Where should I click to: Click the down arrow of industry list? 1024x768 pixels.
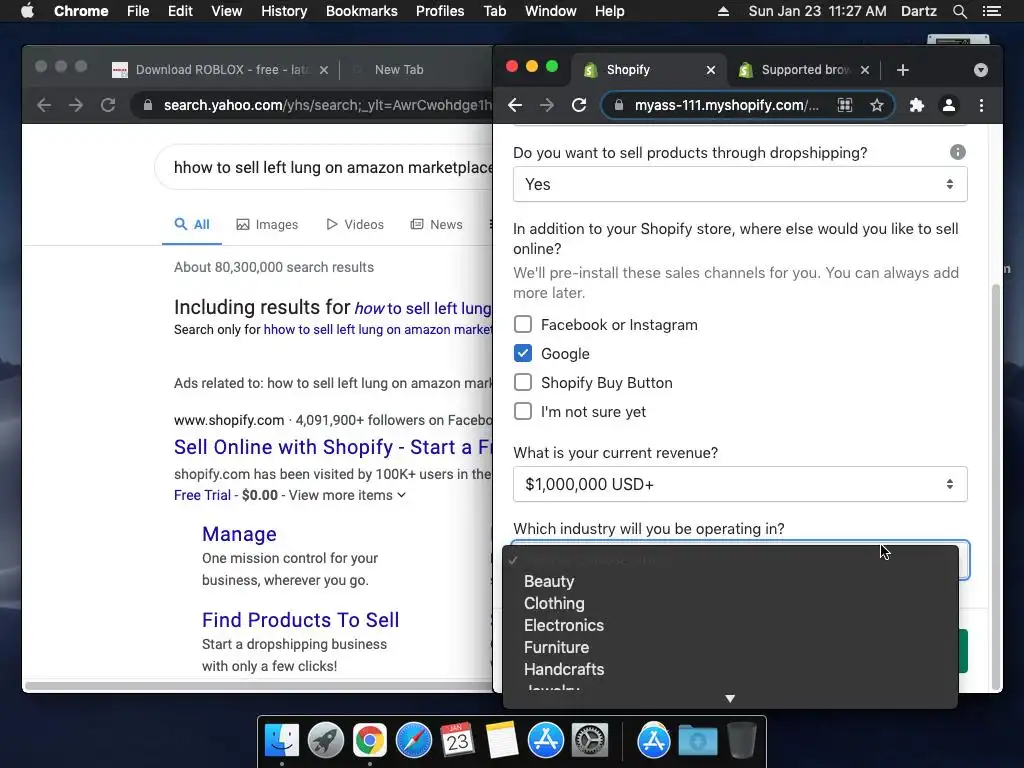730,698
